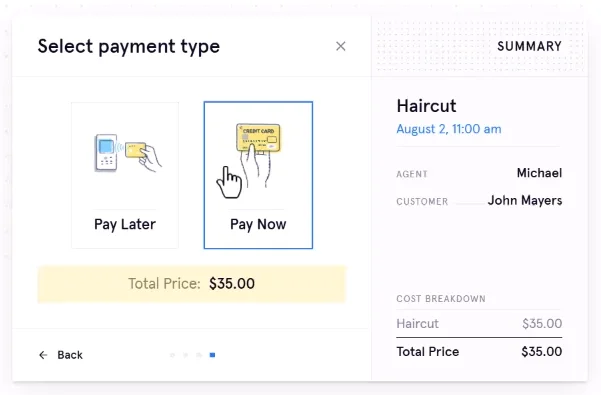Screen dimensions: 601x395
Task: Select the Pay Now option card
Action: click(258, 175)
